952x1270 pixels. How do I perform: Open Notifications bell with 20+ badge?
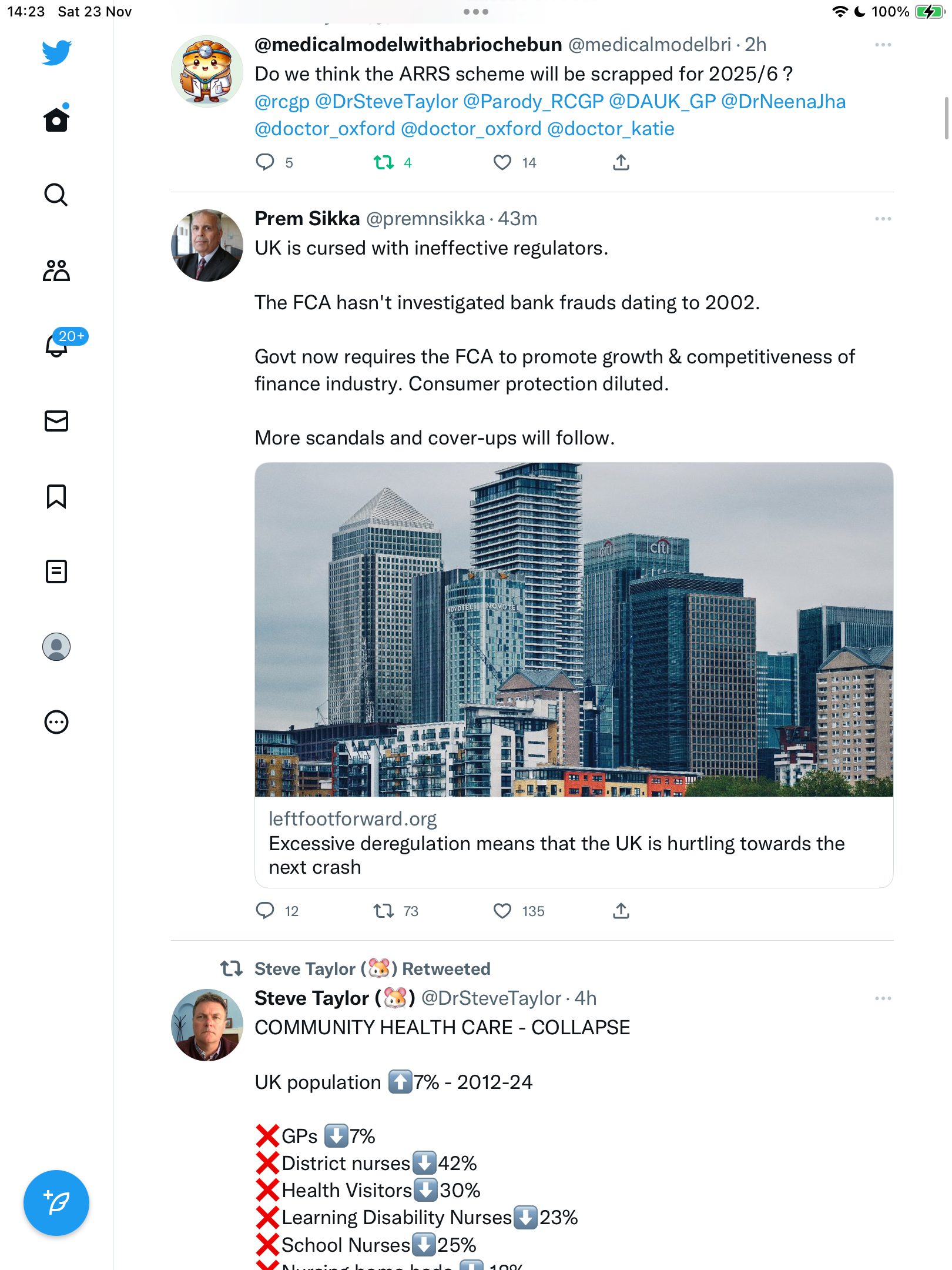pos(58,345)
